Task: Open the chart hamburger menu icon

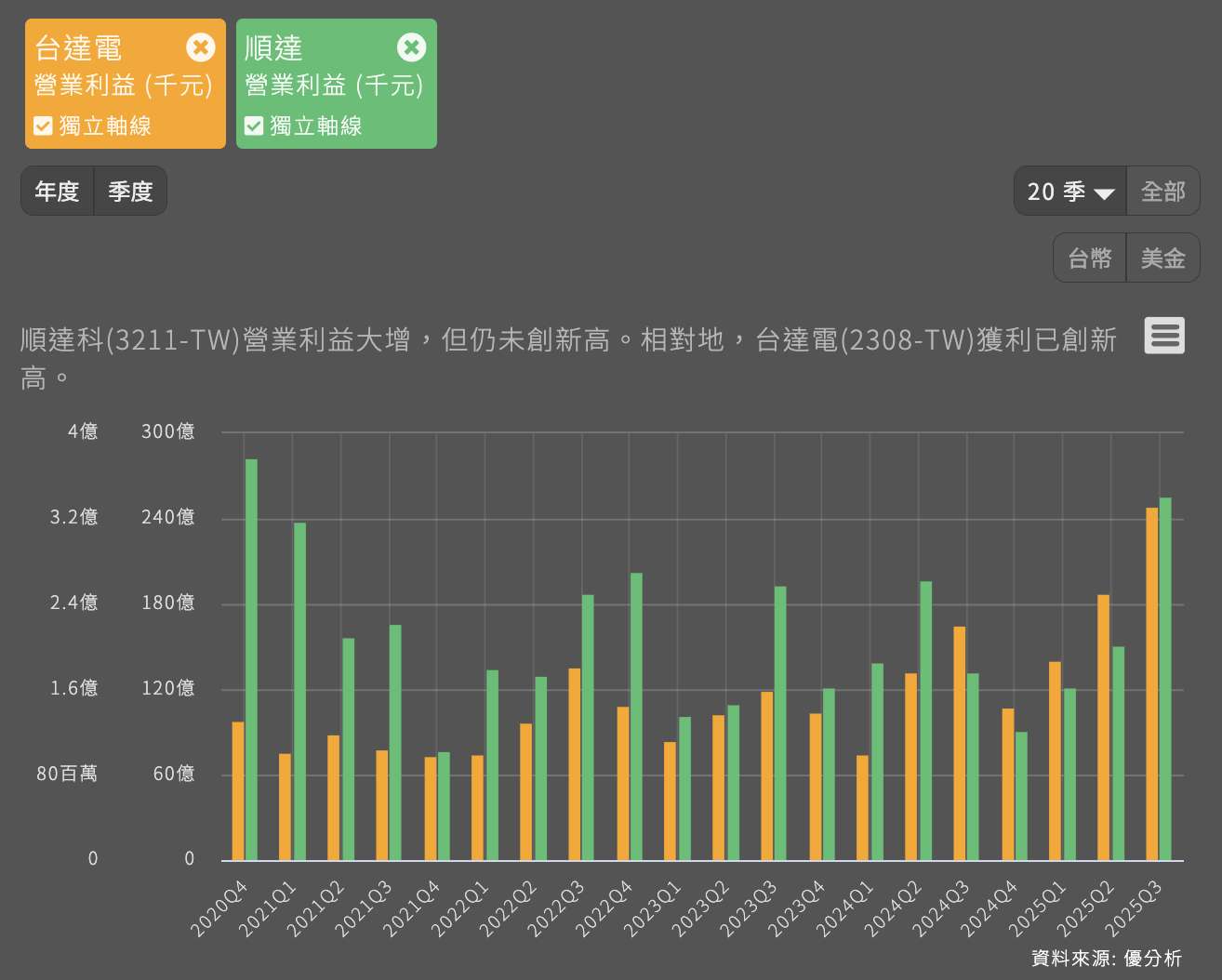Action: click(x=1165, y=336)
